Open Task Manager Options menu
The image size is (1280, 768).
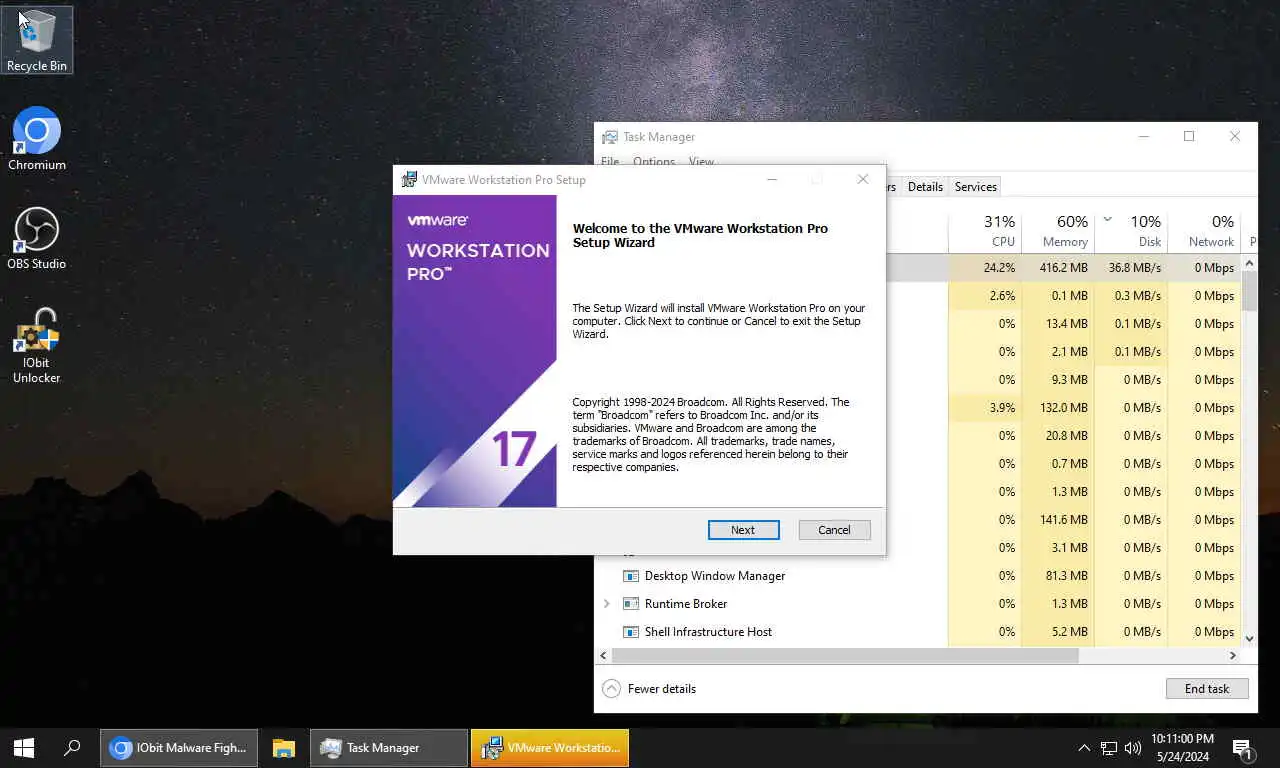(x=654, y=162)
